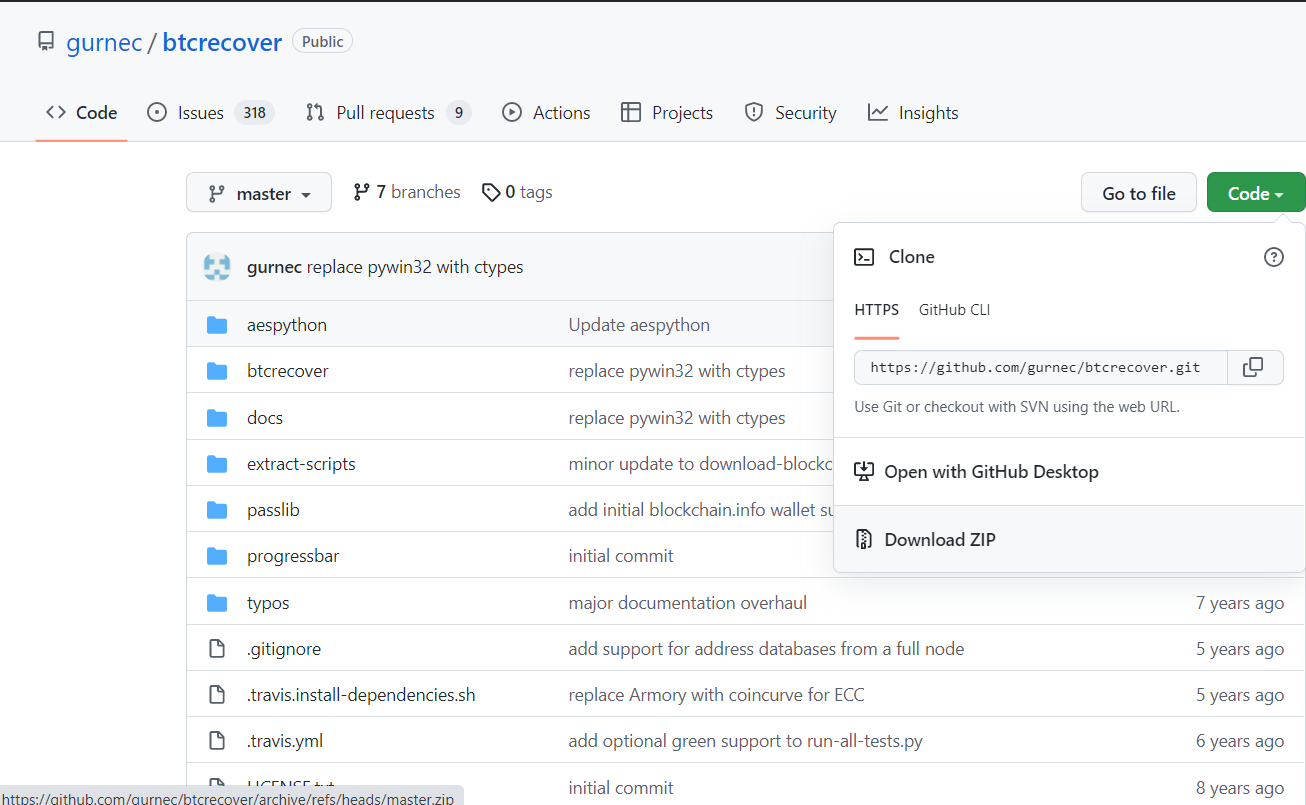Click the Public visibility label
1306x805 pixels.
322,42
